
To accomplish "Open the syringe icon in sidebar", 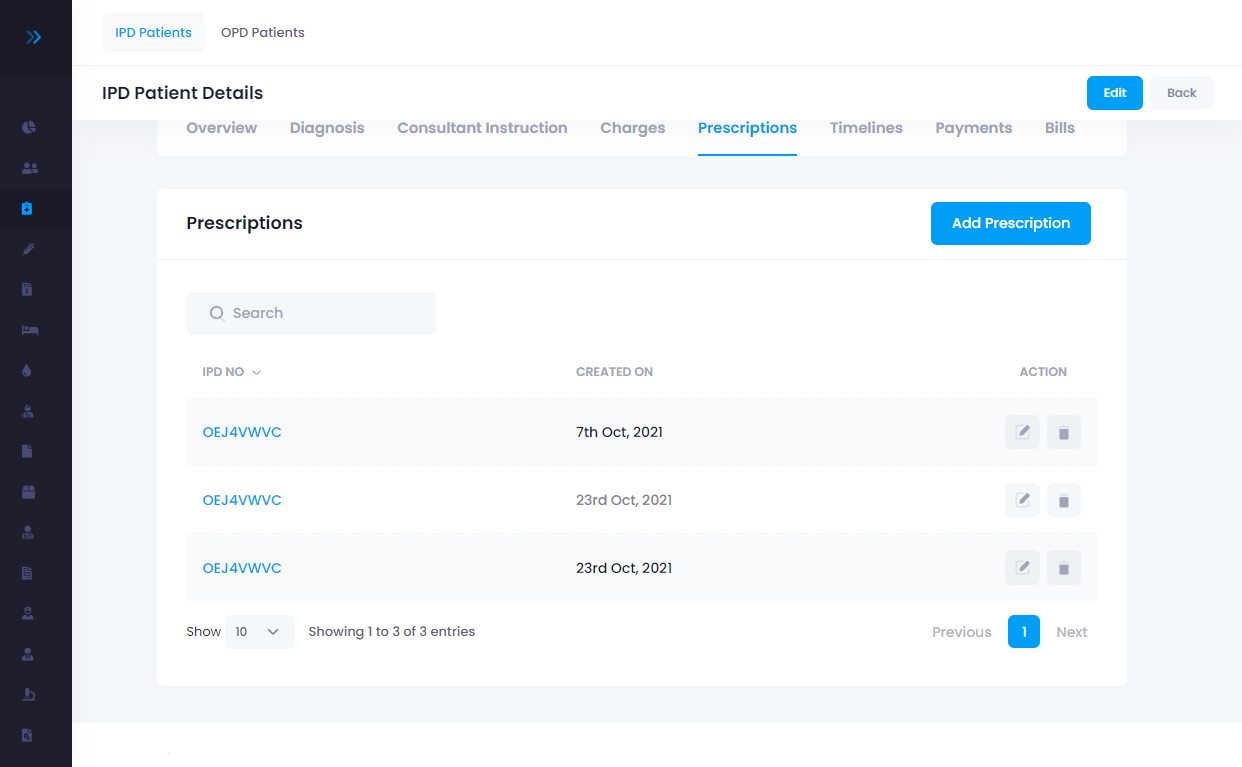I will [28, 249].
